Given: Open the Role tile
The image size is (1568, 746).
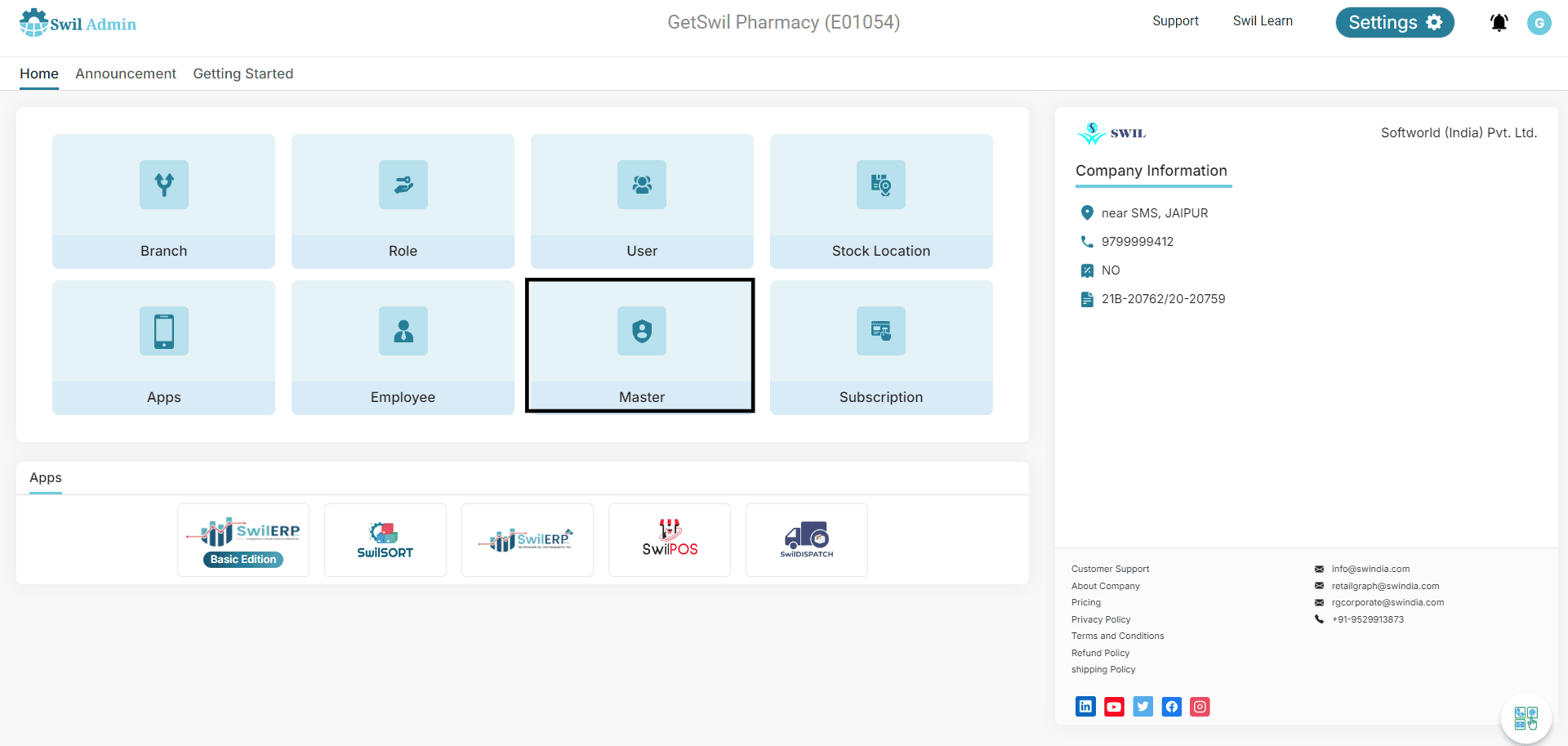Looking at the screenshot, I should (x=403, y=201).
